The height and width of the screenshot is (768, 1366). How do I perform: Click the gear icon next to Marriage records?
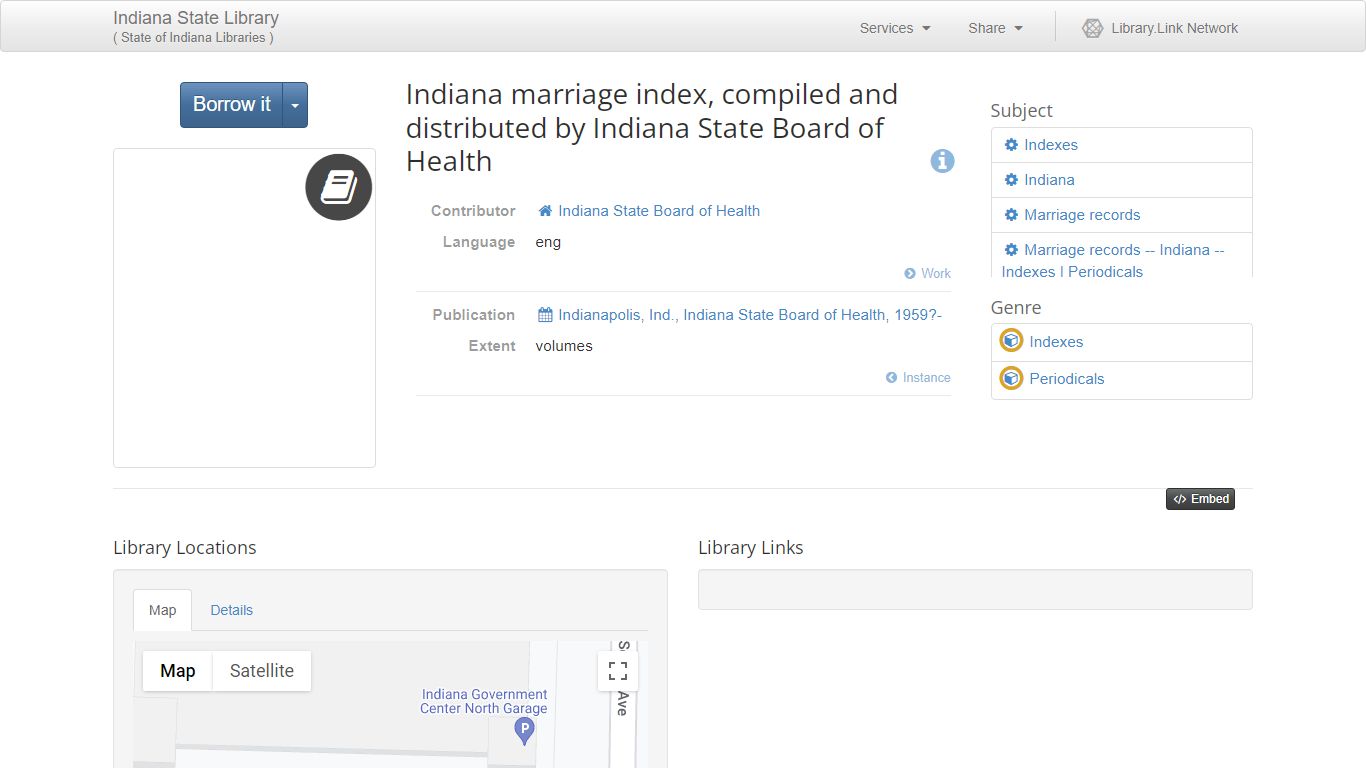[x=1011, y=215]
